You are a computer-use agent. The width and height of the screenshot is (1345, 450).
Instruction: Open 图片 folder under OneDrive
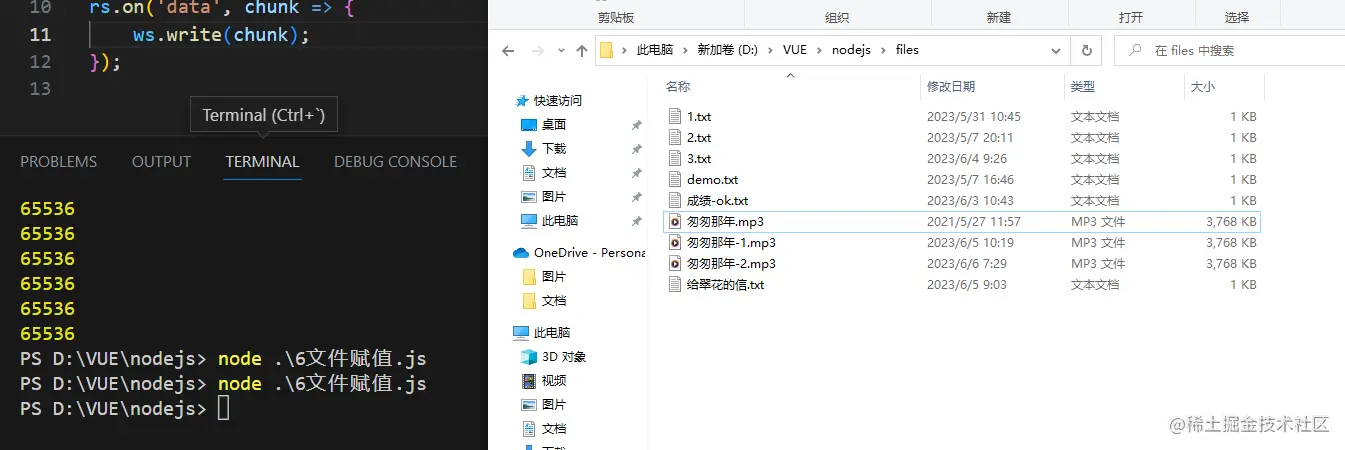pos(553,276)
